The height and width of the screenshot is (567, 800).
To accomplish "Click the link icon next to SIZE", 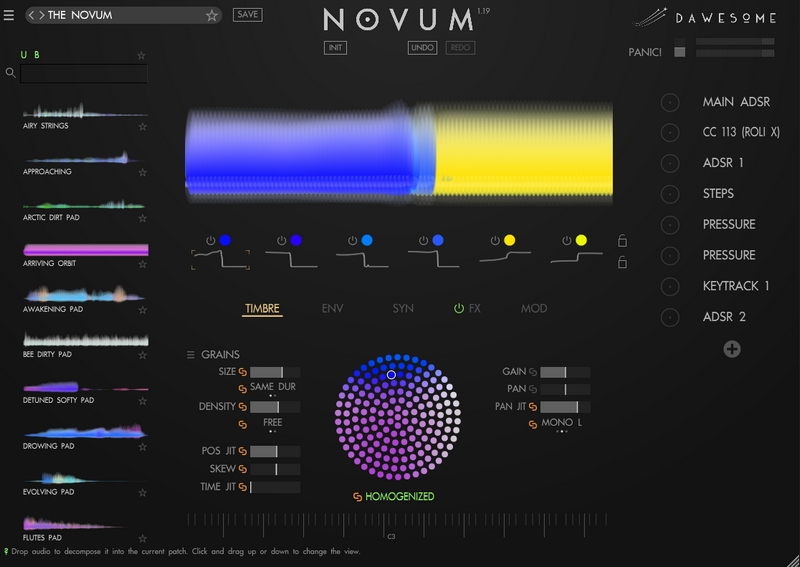I will (x=243, y=372).
